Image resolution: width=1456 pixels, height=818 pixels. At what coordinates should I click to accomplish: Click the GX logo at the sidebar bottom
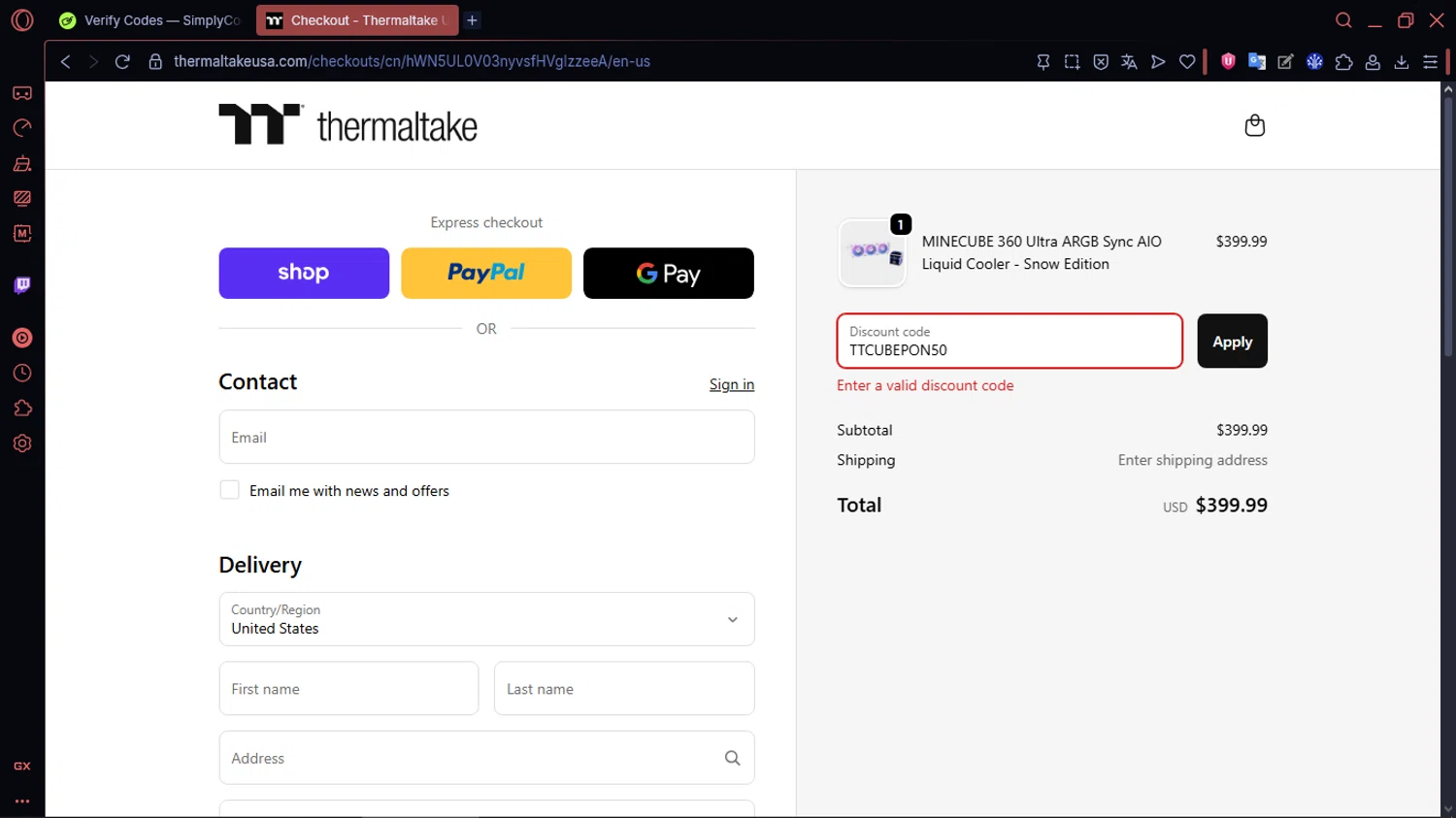[x=22, y=766]
